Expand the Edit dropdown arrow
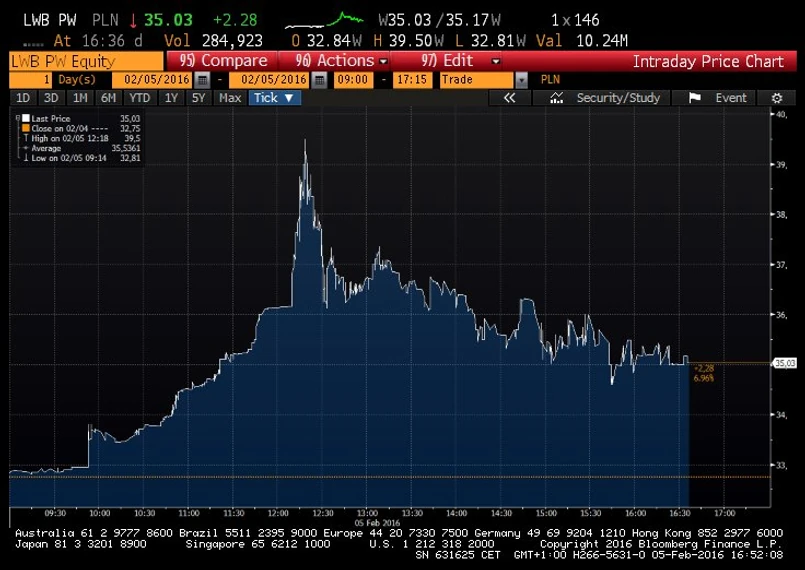The width and height of the screenshot is (805, 570). [x=495, y=61]
